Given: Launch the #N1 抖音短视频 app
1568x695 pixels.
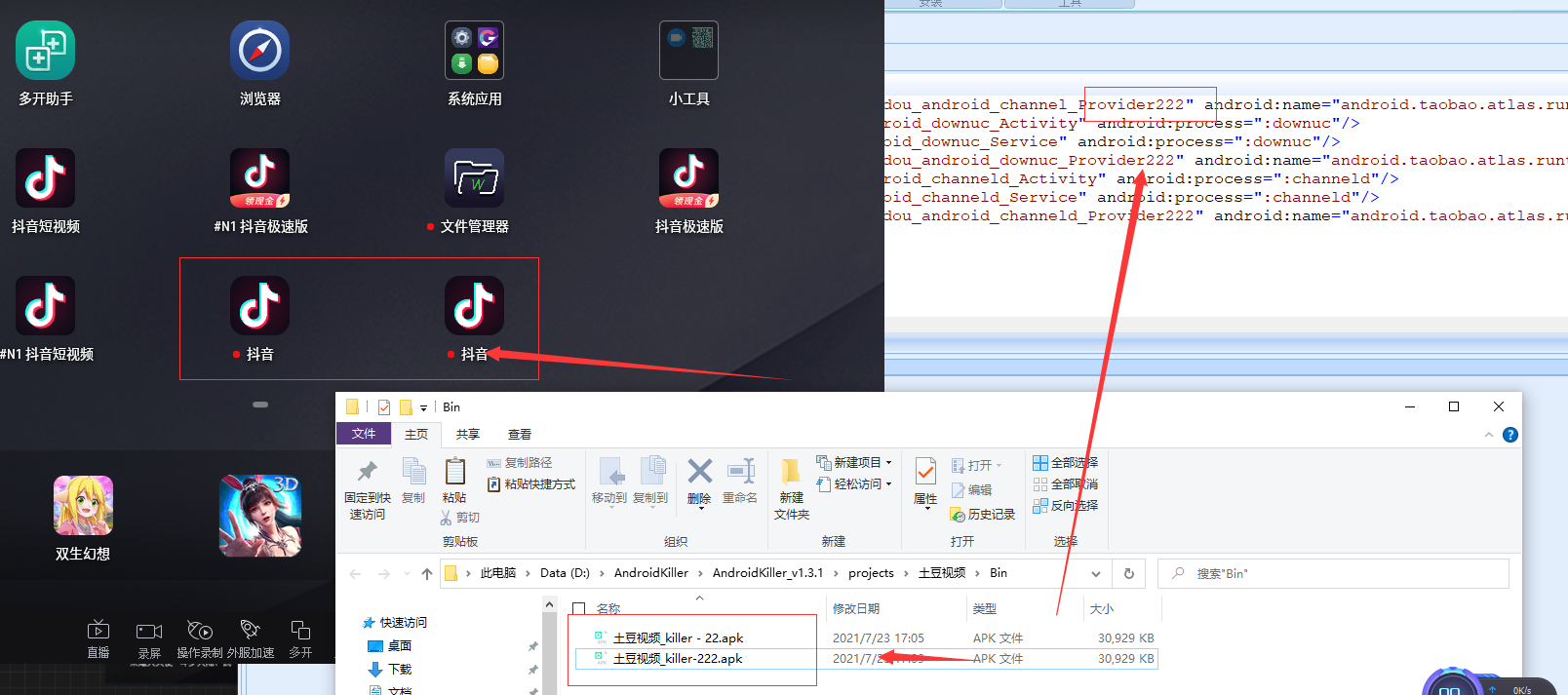Looking at the screenshot, I should [45, 306].
